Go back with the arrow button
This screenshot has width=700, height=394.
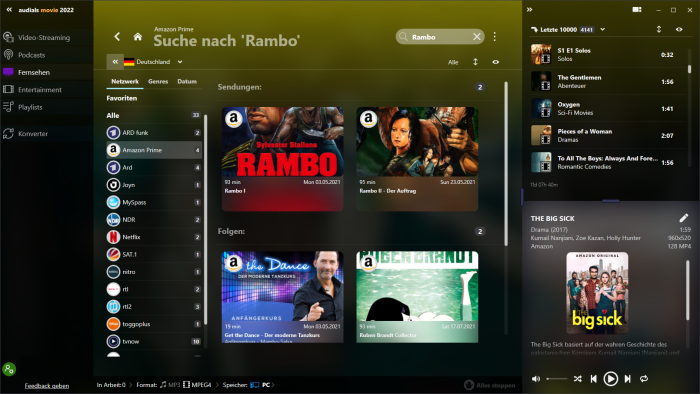coord(117,37)
